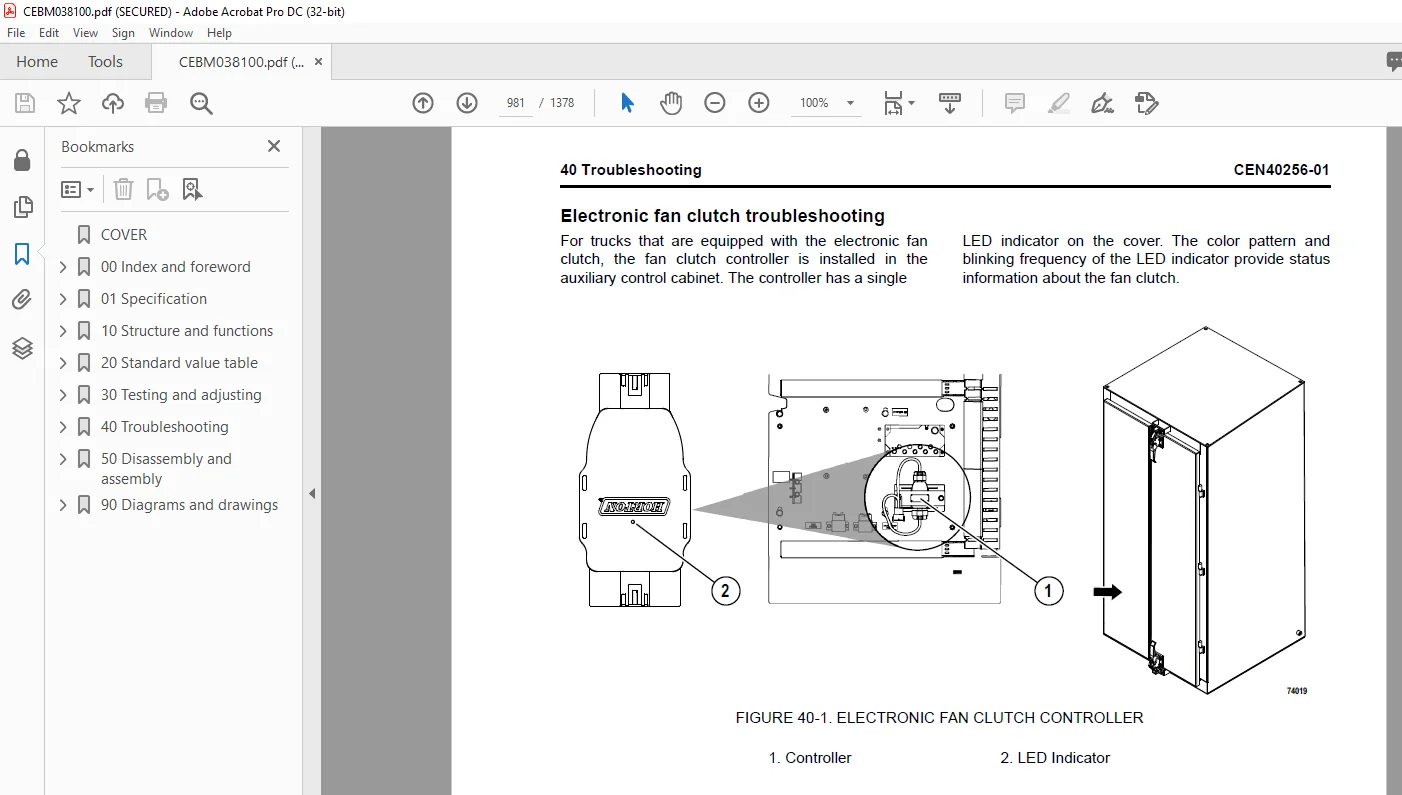This screenshot has height=795, width=1402.
Task: Jump to 30 Testing and adjusting bookmark
Action: point(181,395)
